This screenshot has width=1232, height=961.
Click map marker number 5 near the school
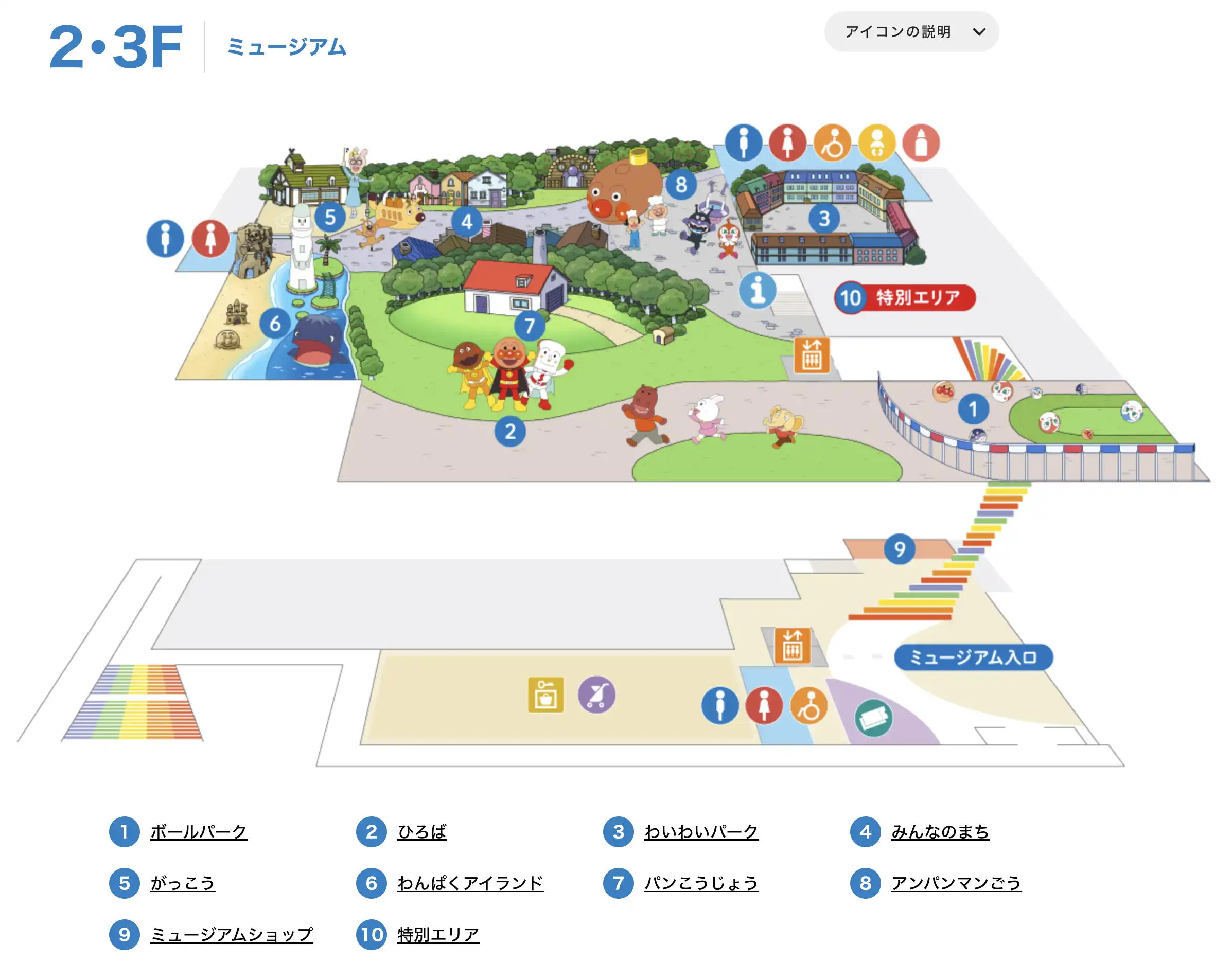[x=330, y=217]
